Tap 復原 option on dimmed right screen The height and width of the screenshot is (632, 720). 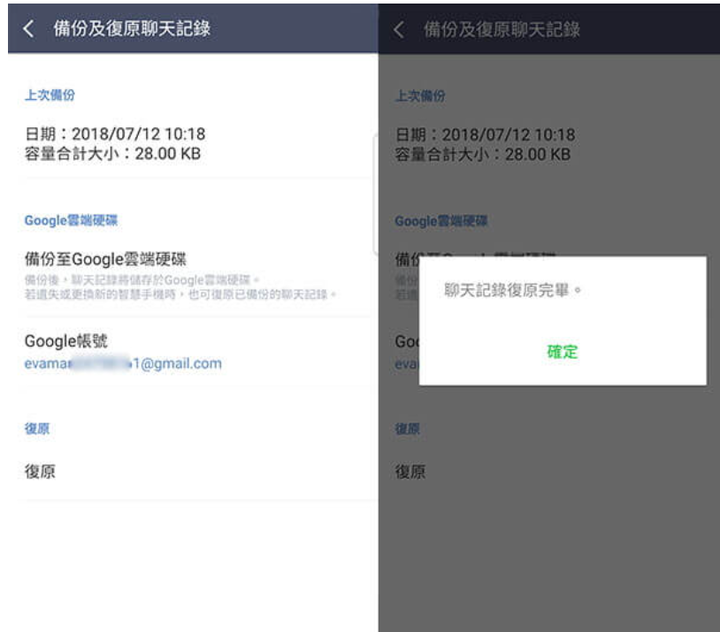pyautogui.click(x=410, y=472)
